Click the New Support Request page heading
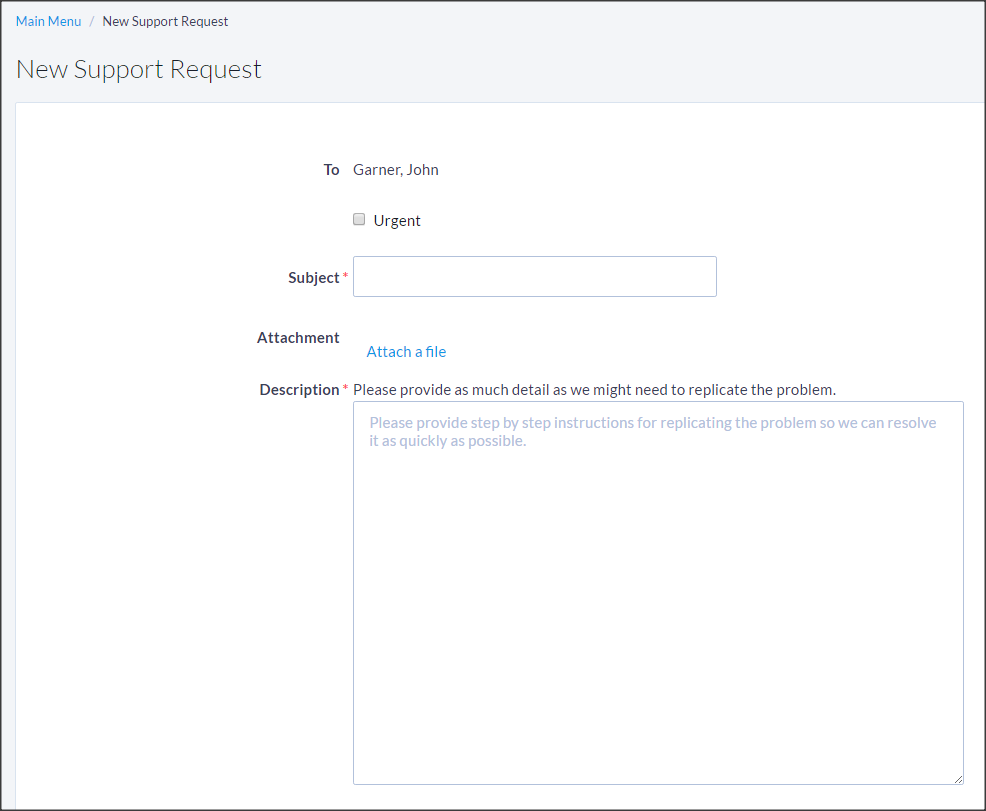 pyautogui.click(x=138, y=69)
